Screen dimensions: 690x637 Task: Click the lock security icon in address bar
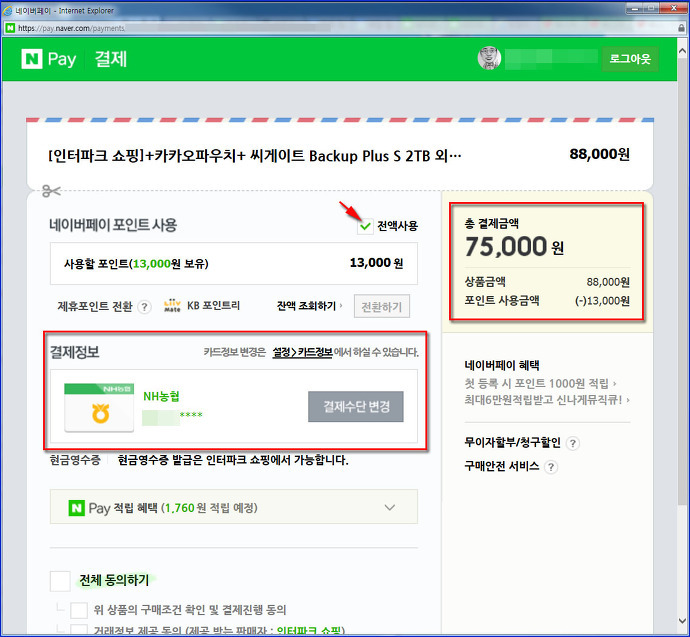681,28
